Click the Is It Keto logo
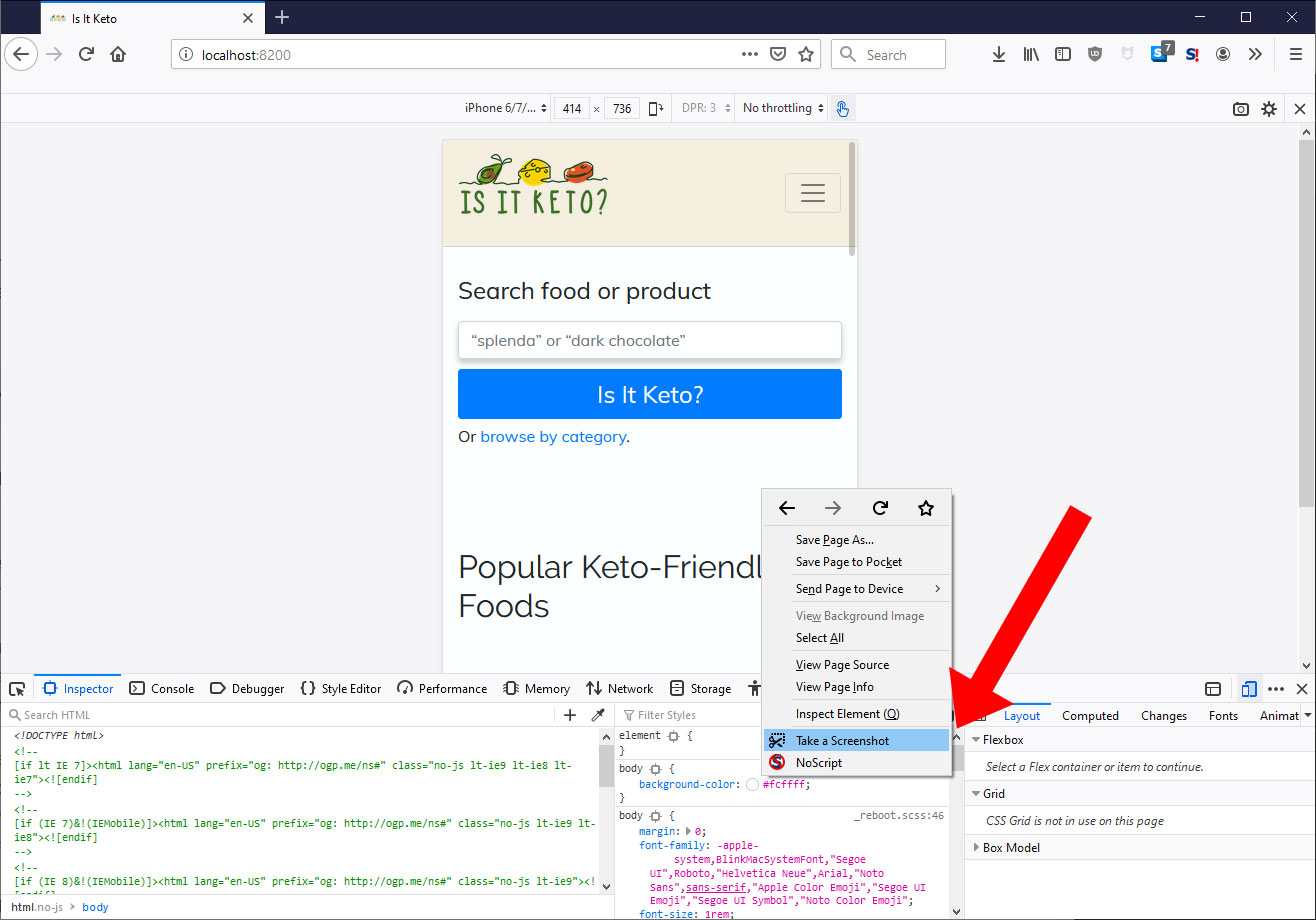This screenshot has width=1316, height=920. 533,185
